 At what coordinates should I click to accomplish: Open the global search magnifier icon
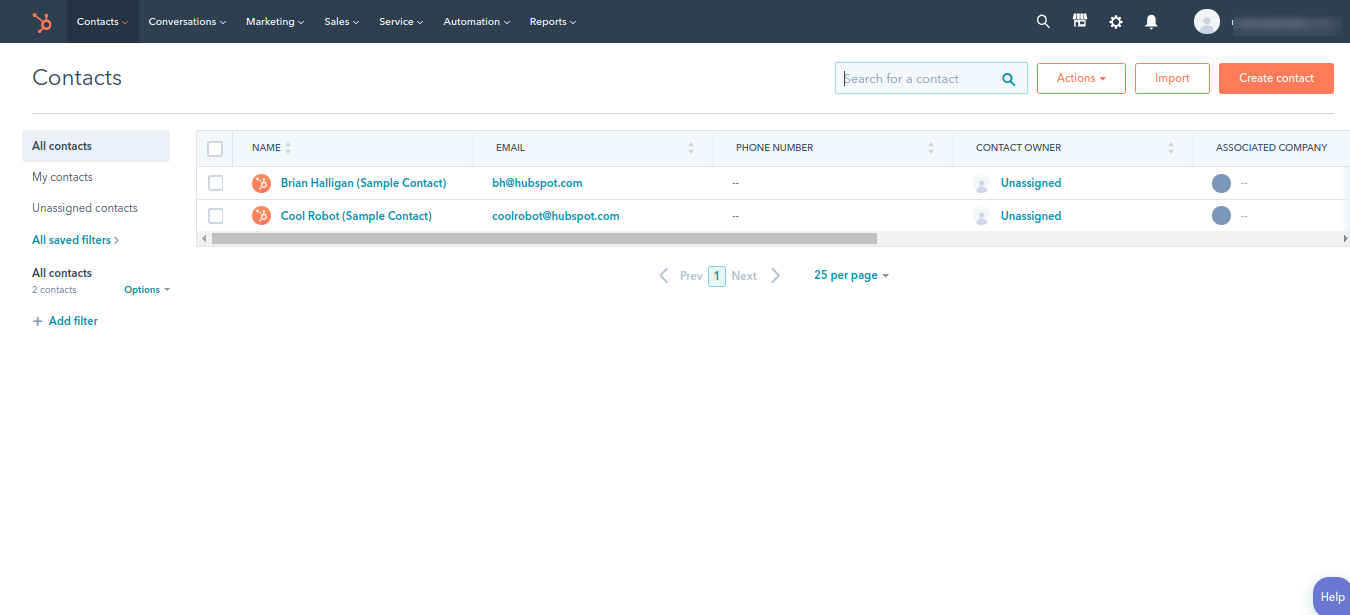coord(1043,21)
